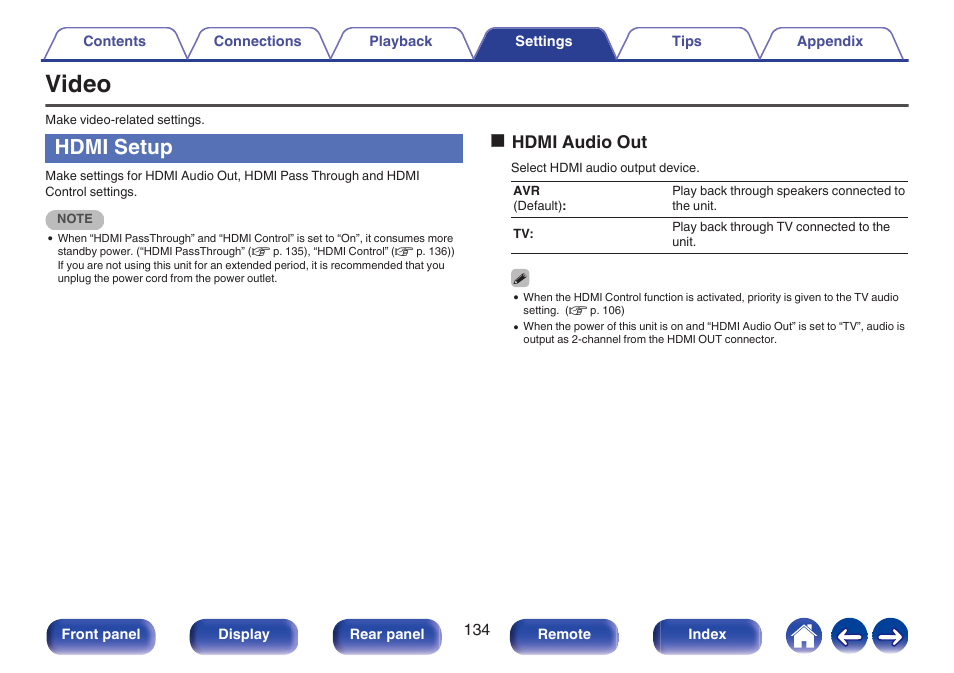Click the Front panel button

coord(101,635)
